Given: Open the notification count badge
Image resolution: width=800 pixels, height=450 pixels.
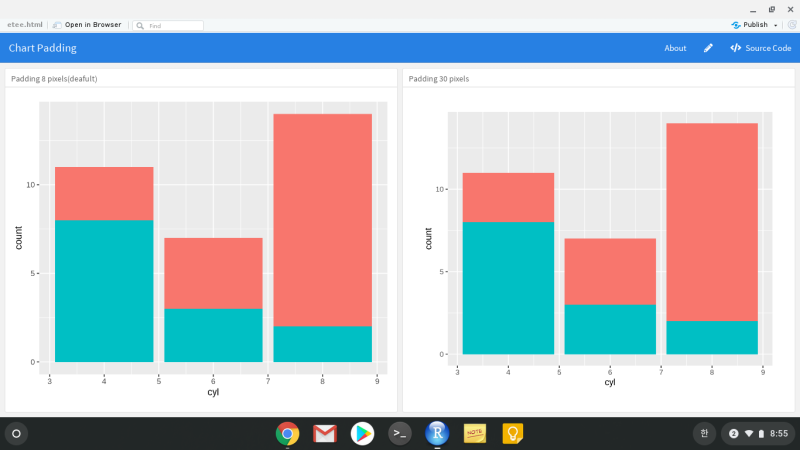Looking at the screenshot, I should pos(734,434).
